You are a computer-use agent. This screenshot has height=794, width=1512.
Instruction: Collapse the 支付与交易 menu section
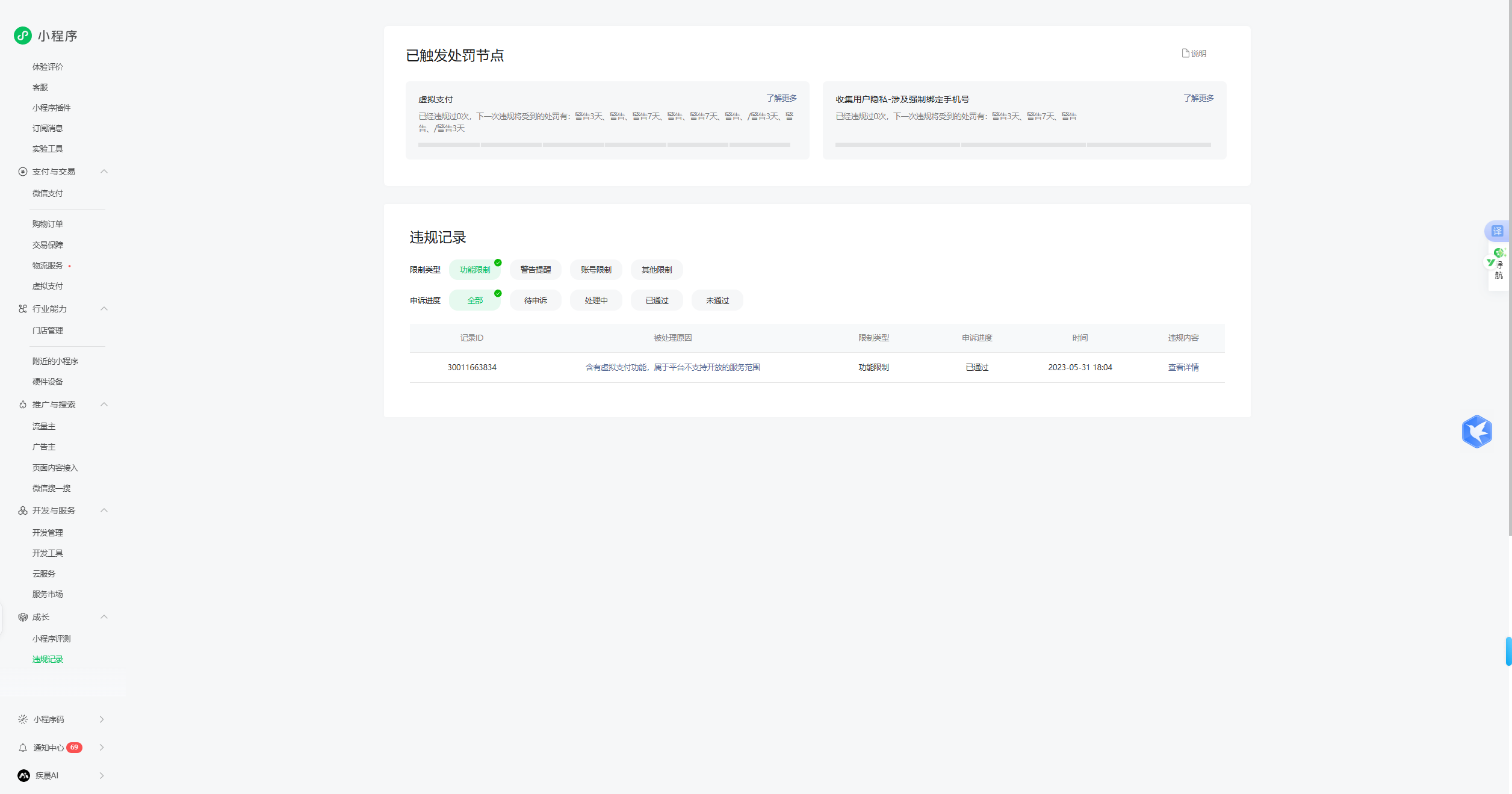104,172
